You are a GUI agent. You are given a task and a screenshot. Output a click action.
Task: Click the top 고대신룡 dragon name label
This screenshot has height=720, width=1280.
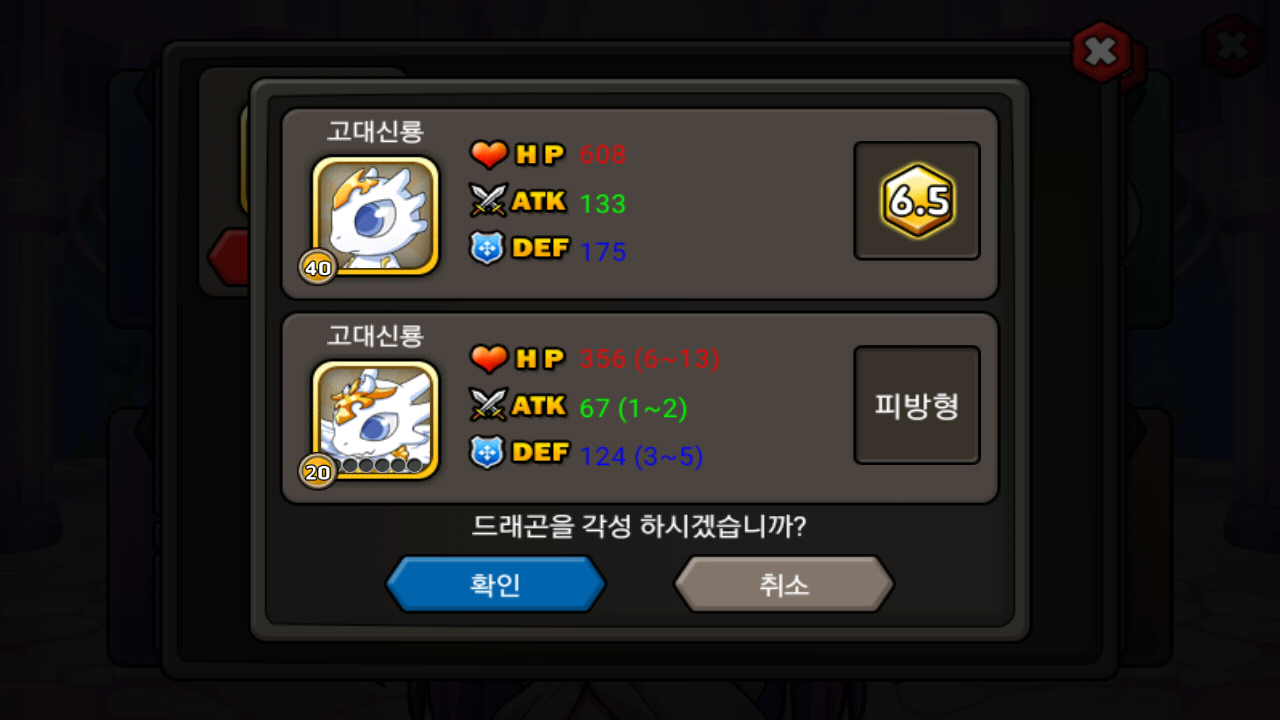point(375,131)
